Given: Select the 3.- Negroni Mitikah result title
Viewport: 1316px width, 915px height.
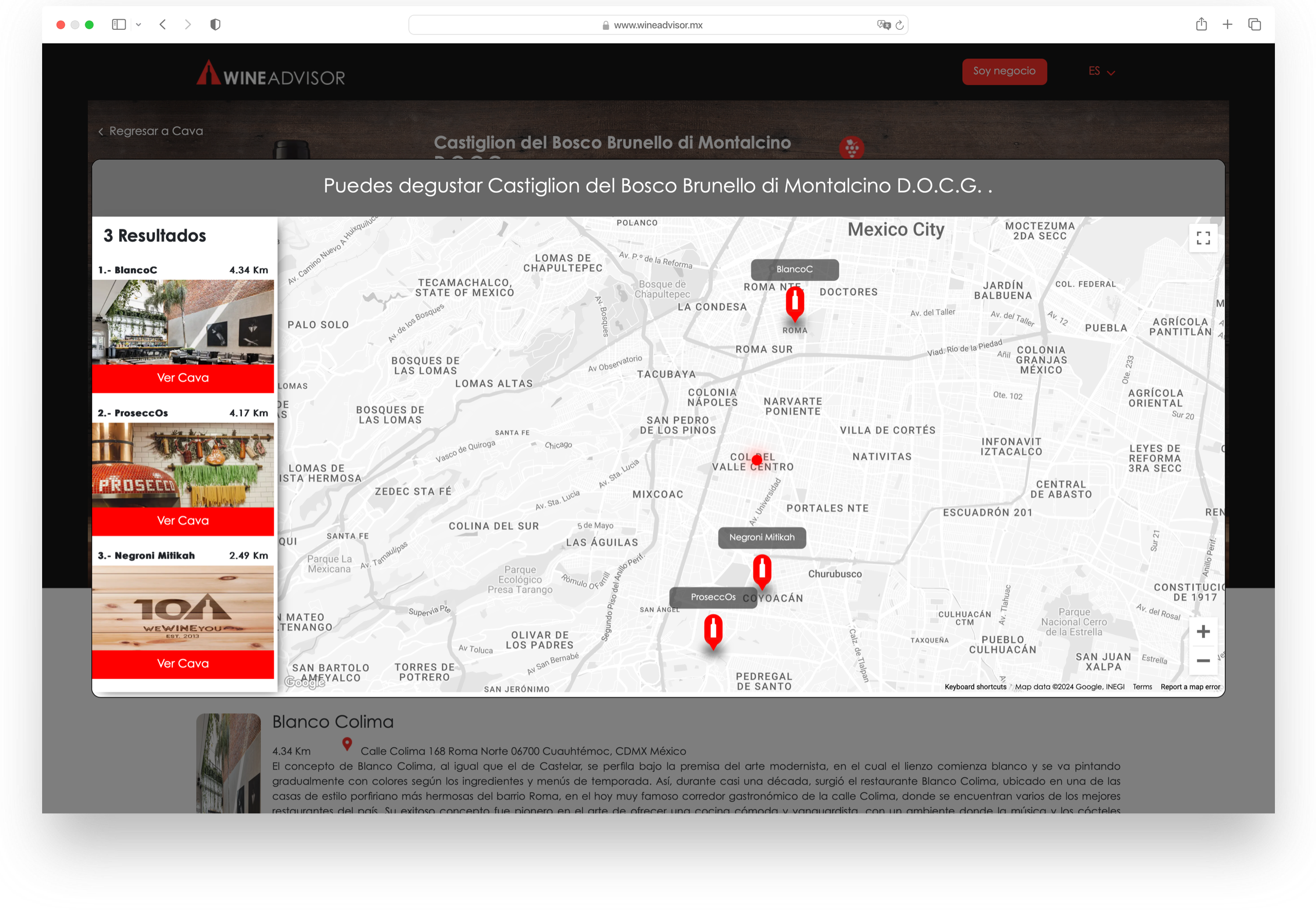Looking at the screenshot, I should [146, 556].
